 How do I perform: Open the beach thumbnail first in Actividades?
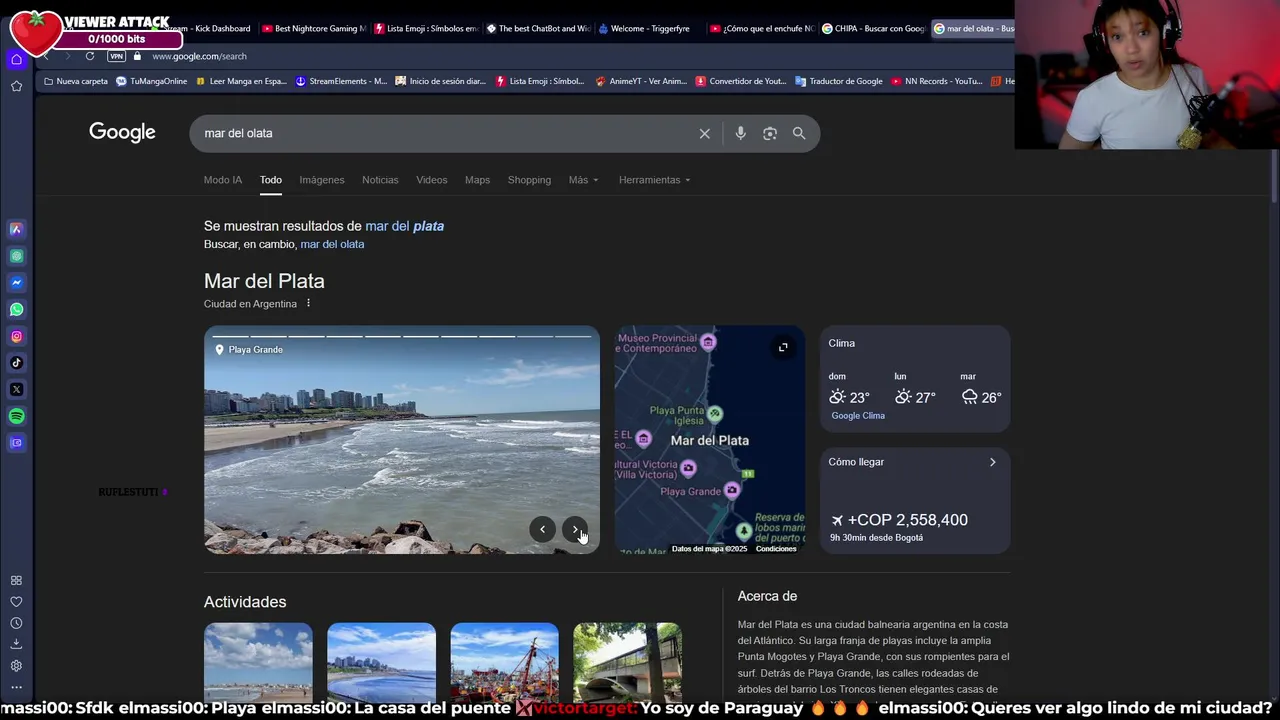pos(258,662)
